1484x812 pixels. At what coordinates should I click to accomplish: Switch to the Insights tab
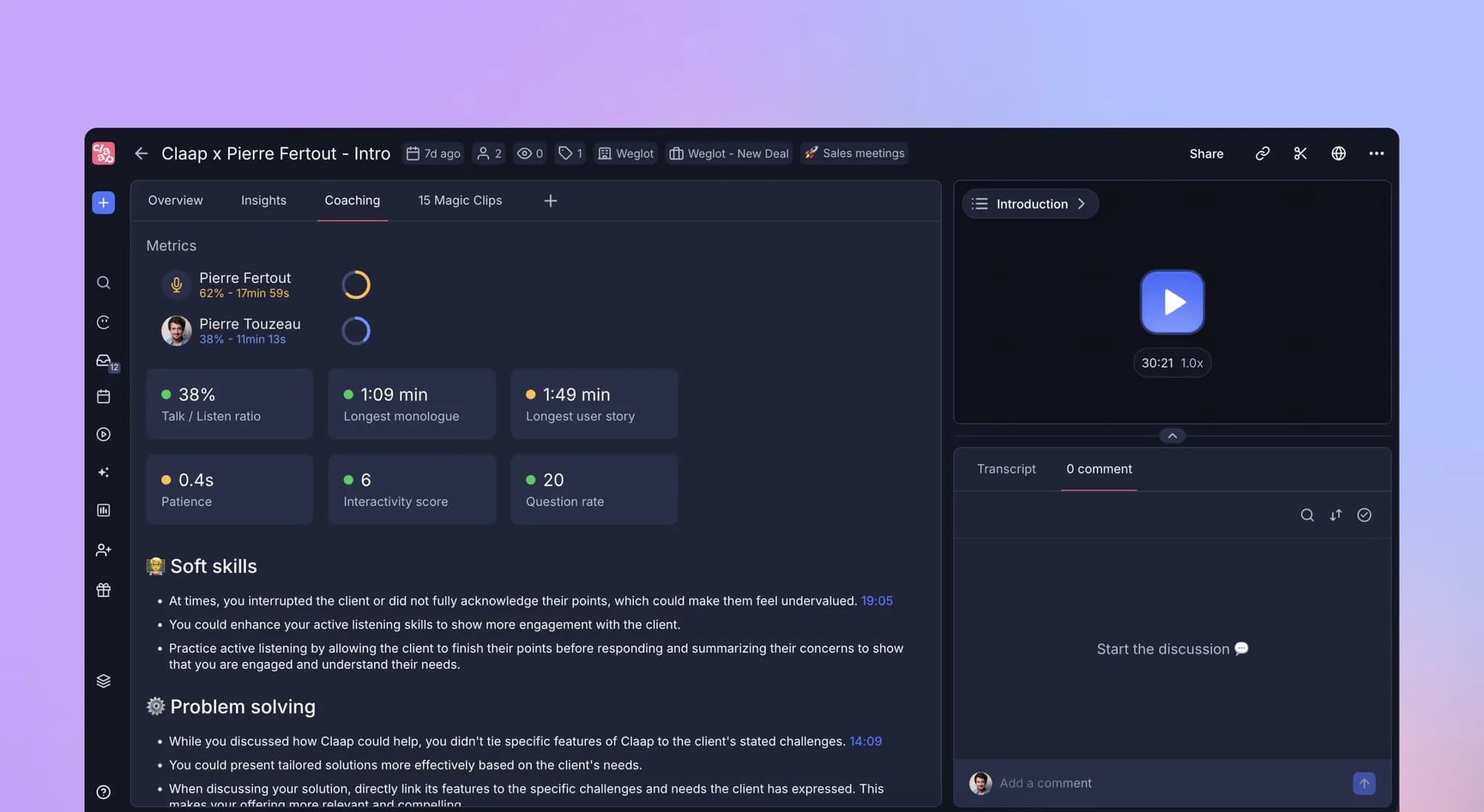264,201
